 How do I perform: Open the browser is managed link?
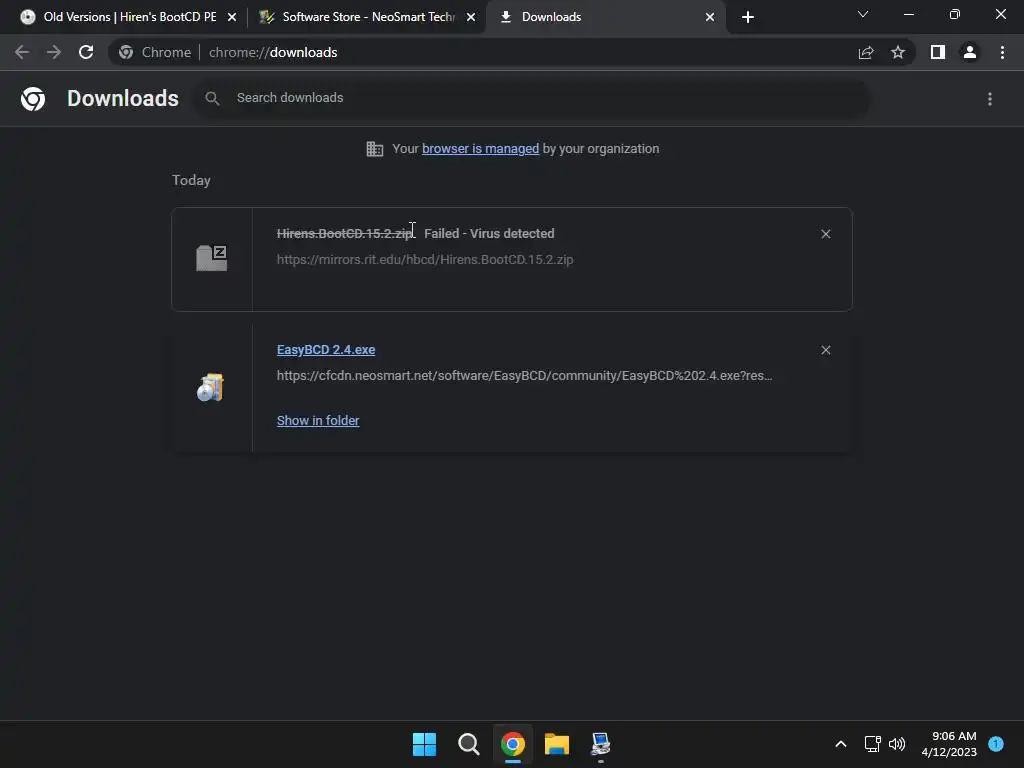tap(481, 149)
